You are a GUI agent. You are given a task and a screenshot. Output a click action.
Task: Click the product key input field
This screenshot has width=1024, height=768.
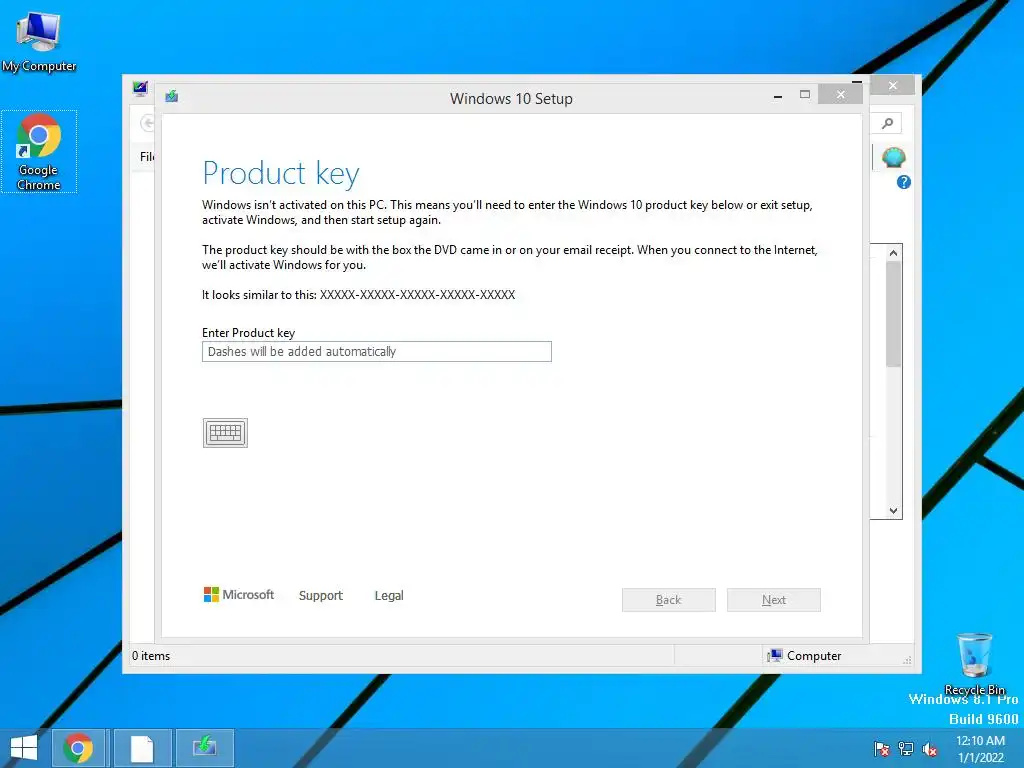tap(377, 351)
